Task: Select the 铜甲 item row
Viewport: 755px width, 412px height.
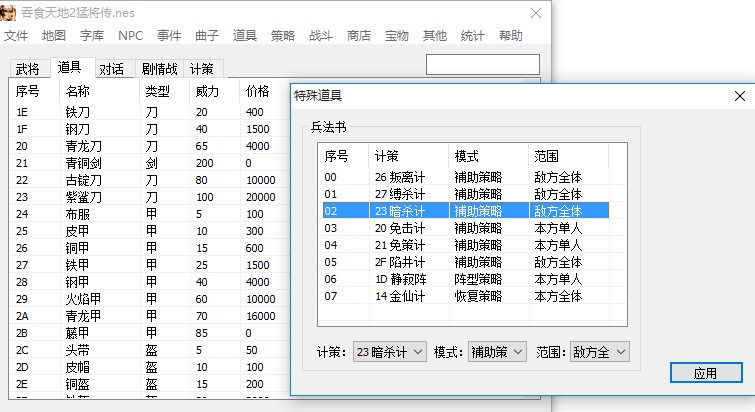Action: 150,248
